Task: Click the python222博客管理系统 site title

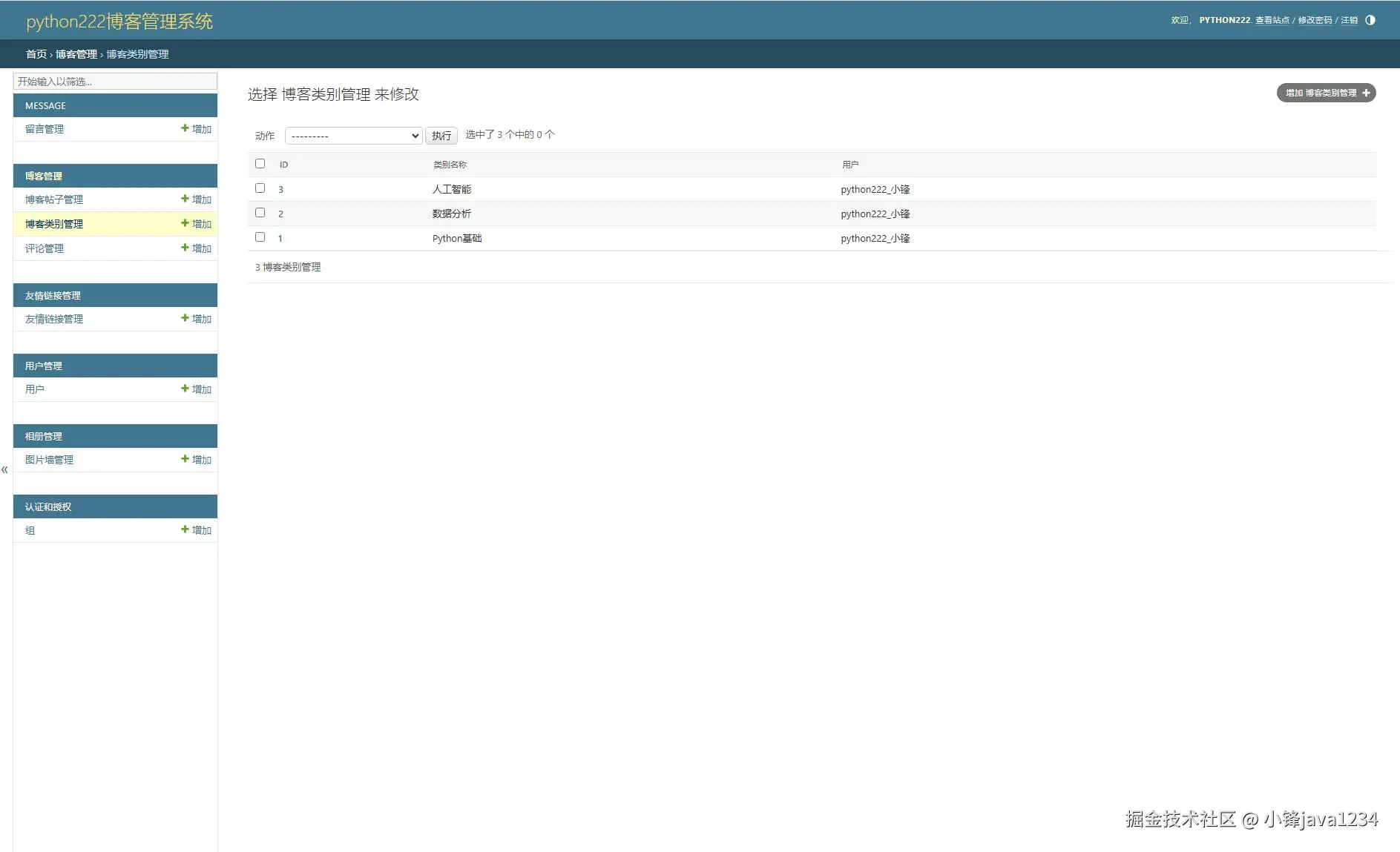Action: (119, 22)
